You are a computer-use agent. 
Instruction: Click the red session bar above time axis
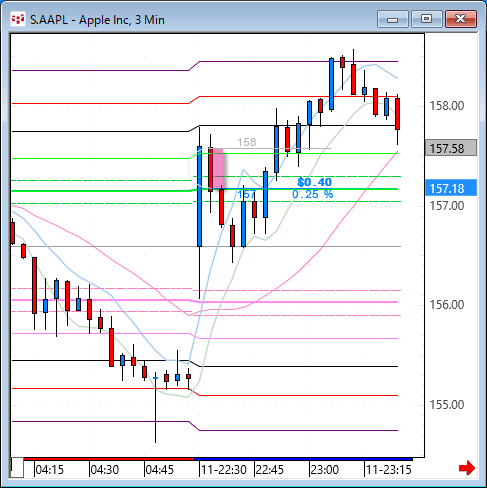click(108, 459)
